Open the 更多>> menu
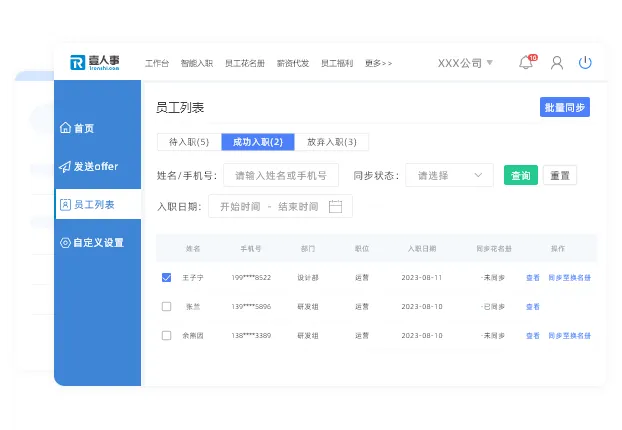 pos(378,63)
